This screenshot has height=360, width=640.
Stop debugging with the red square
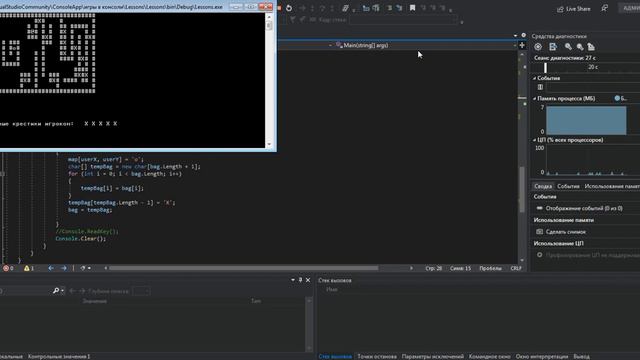pyautogui.click(x=279, y=8)
